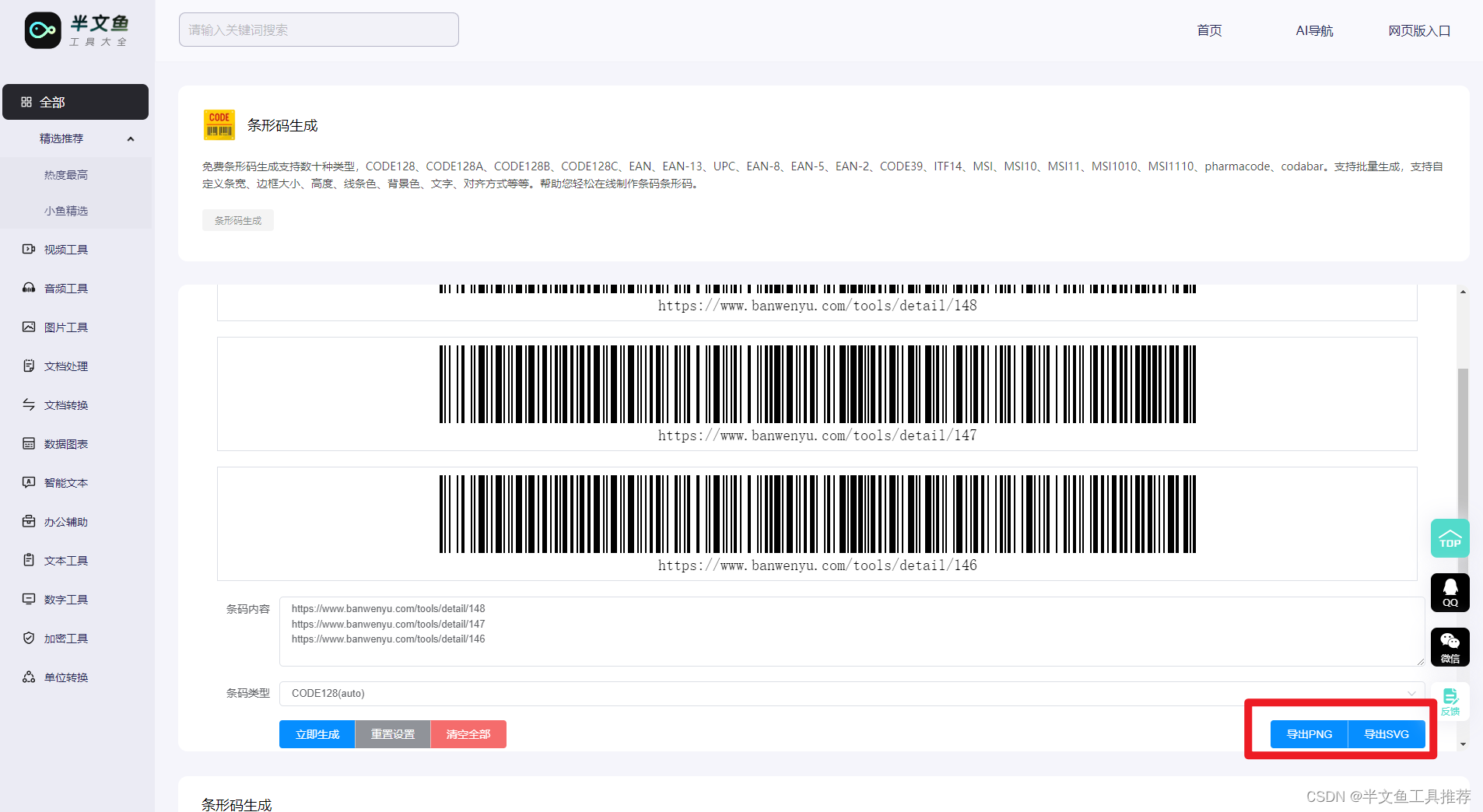Click the barcode CODE tool icon

click(x=219, y=124)
